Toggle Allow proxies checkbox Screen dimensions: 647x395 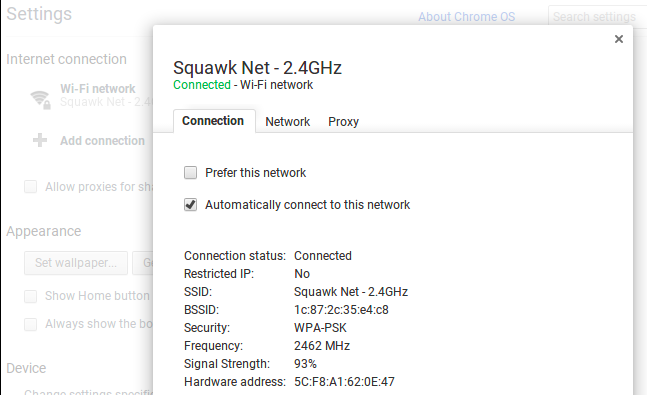[x=31, y=187]
